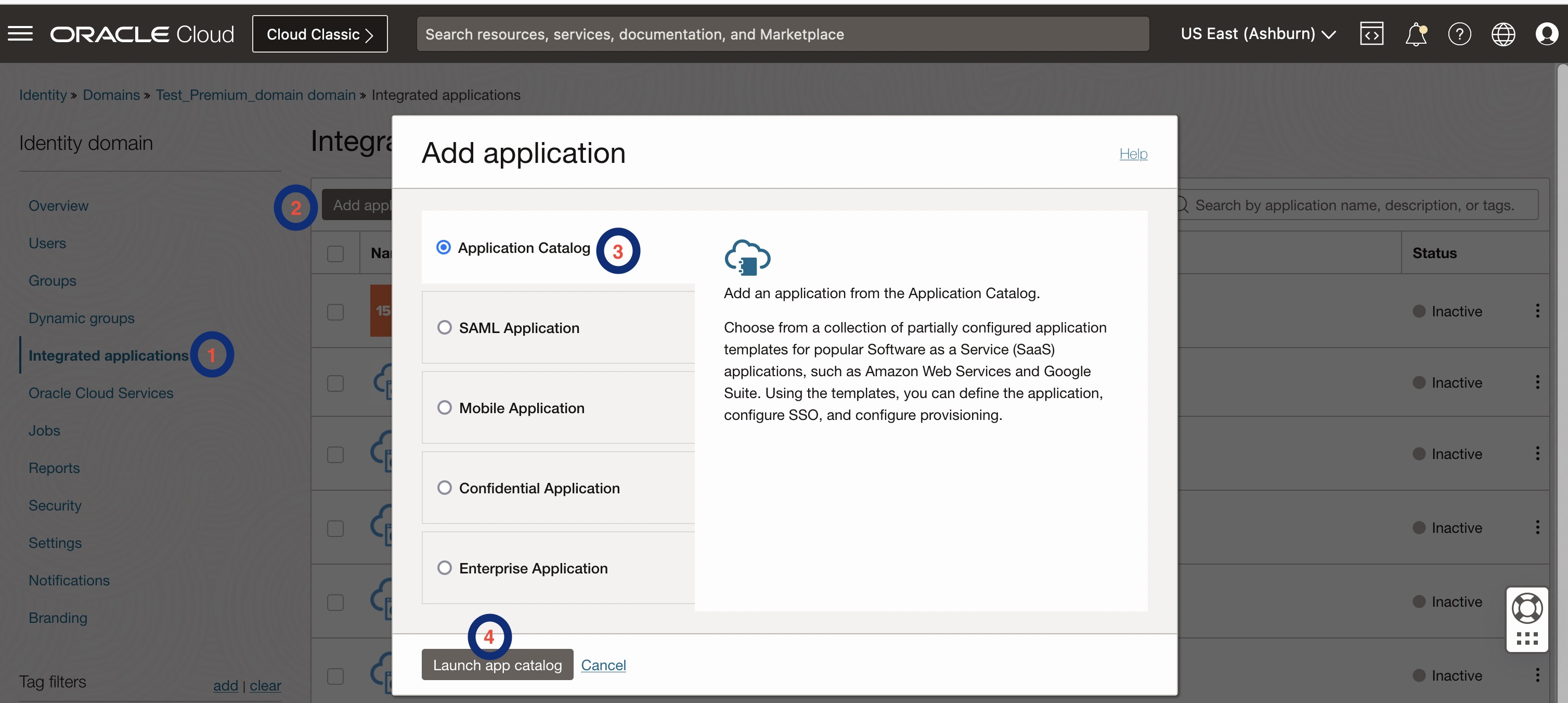Go to Oracle Cloud Services in sidebar
This screenshot has height=703, width=1568.
pyautogui.click(x=101, y=393)
